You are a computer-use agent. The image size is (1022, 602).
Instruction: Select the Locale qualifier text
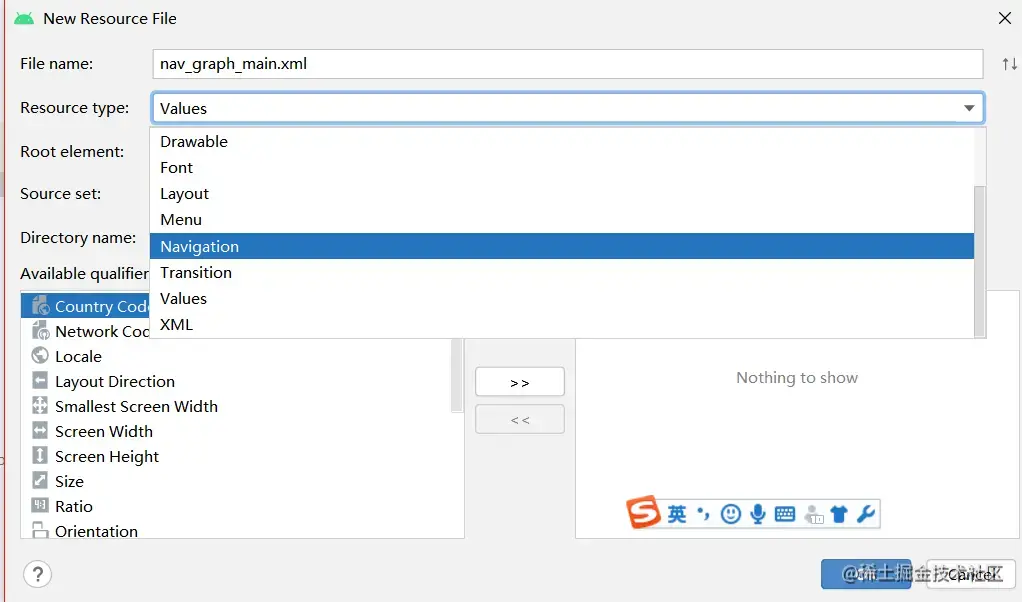78,356
